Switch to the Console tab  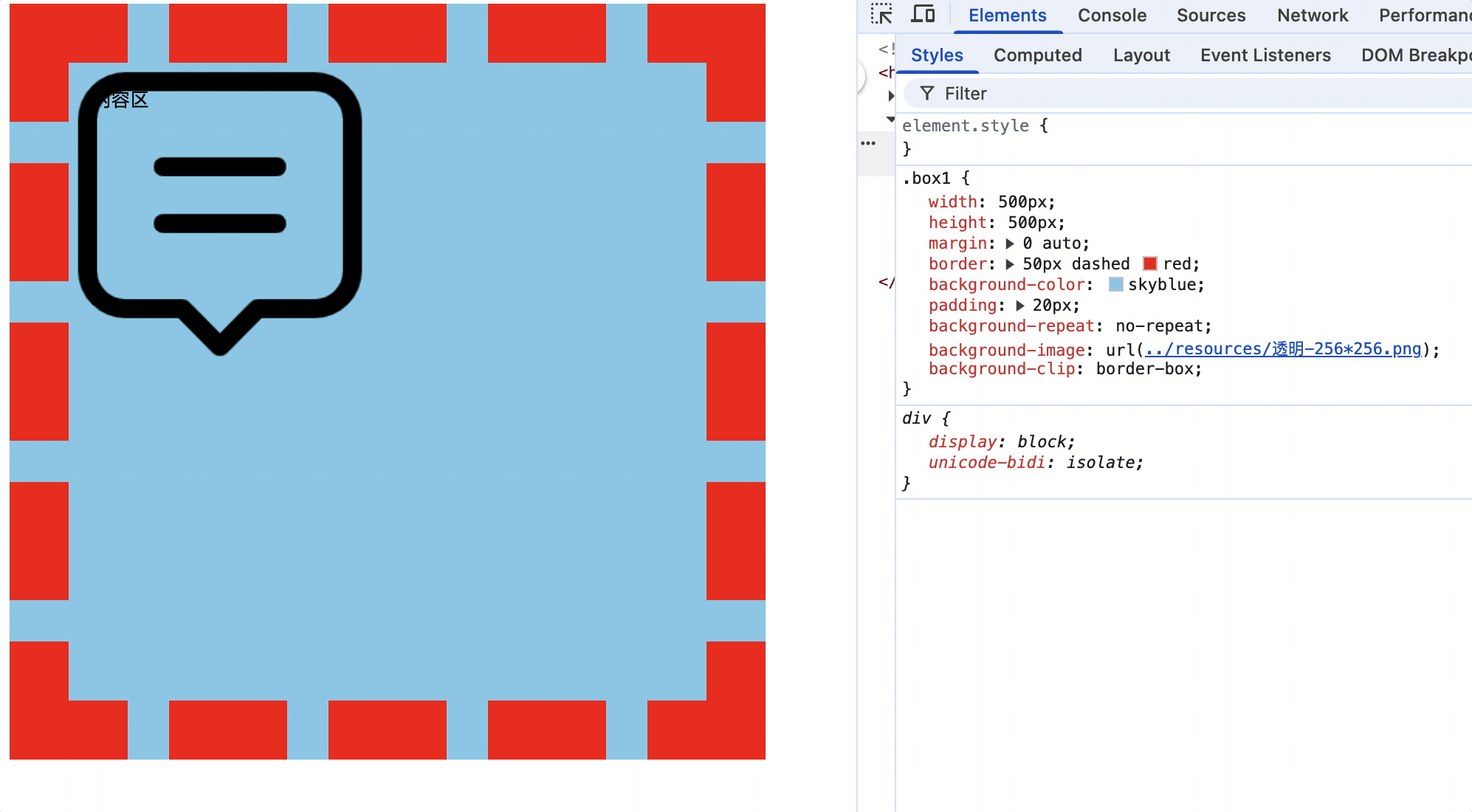(x=1112, y=16)
